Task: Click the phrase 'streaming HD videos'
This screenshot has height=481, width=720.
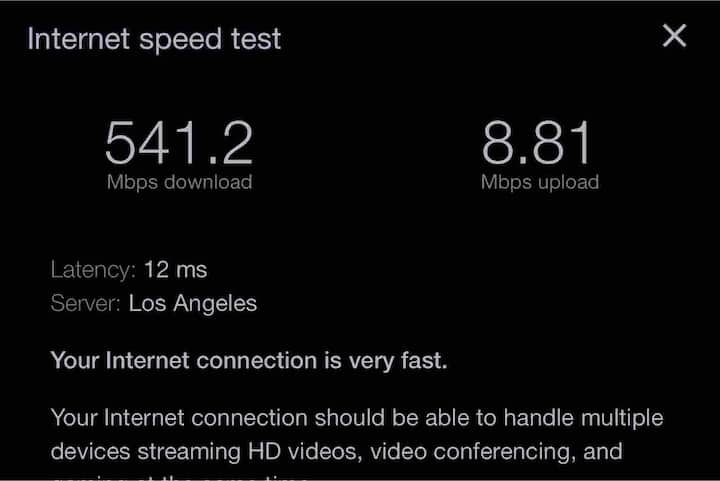Action: pyautogui.click(x=257, y=451)
